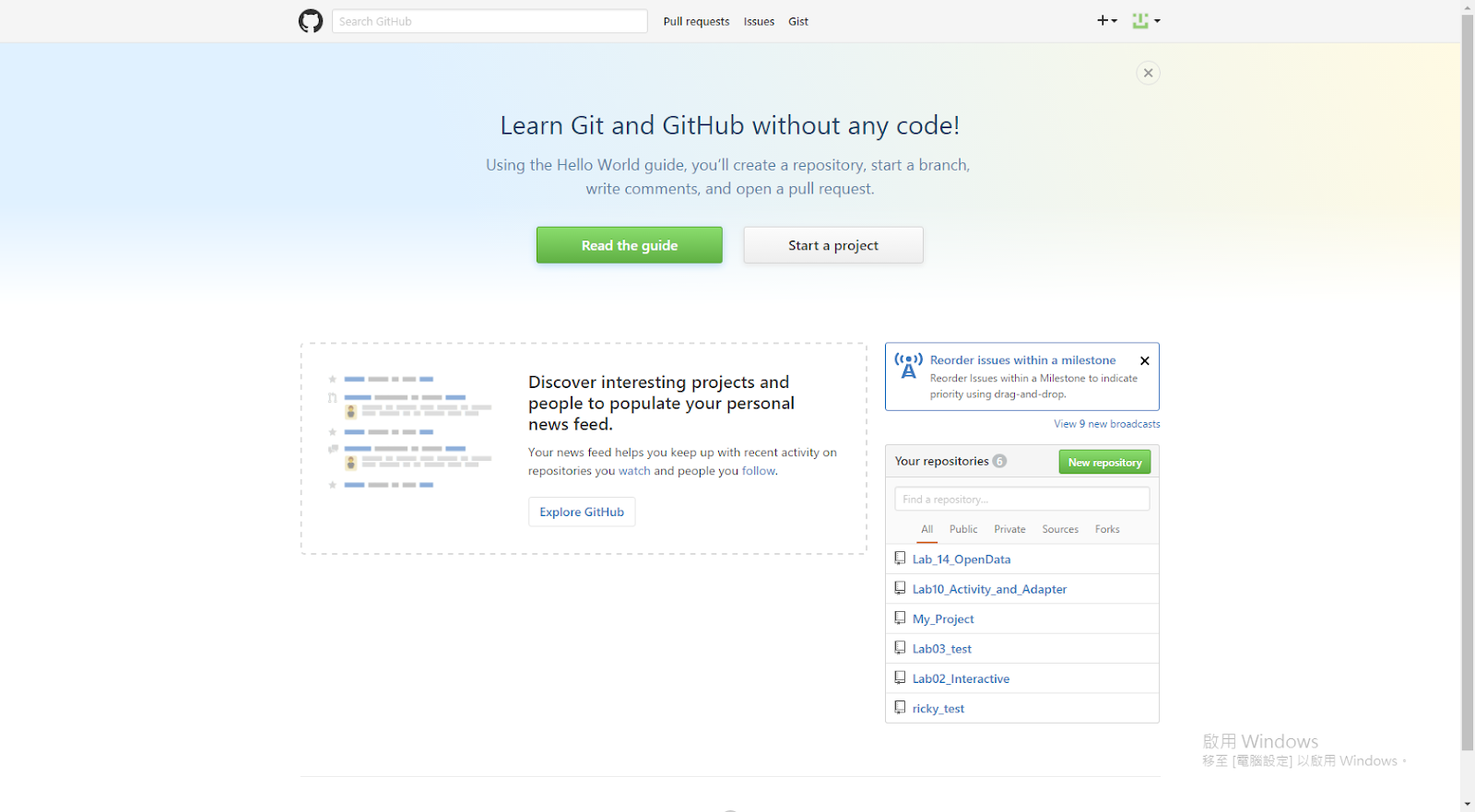
Task: Switch to the Public repositories tab
Action: point(963,529)
